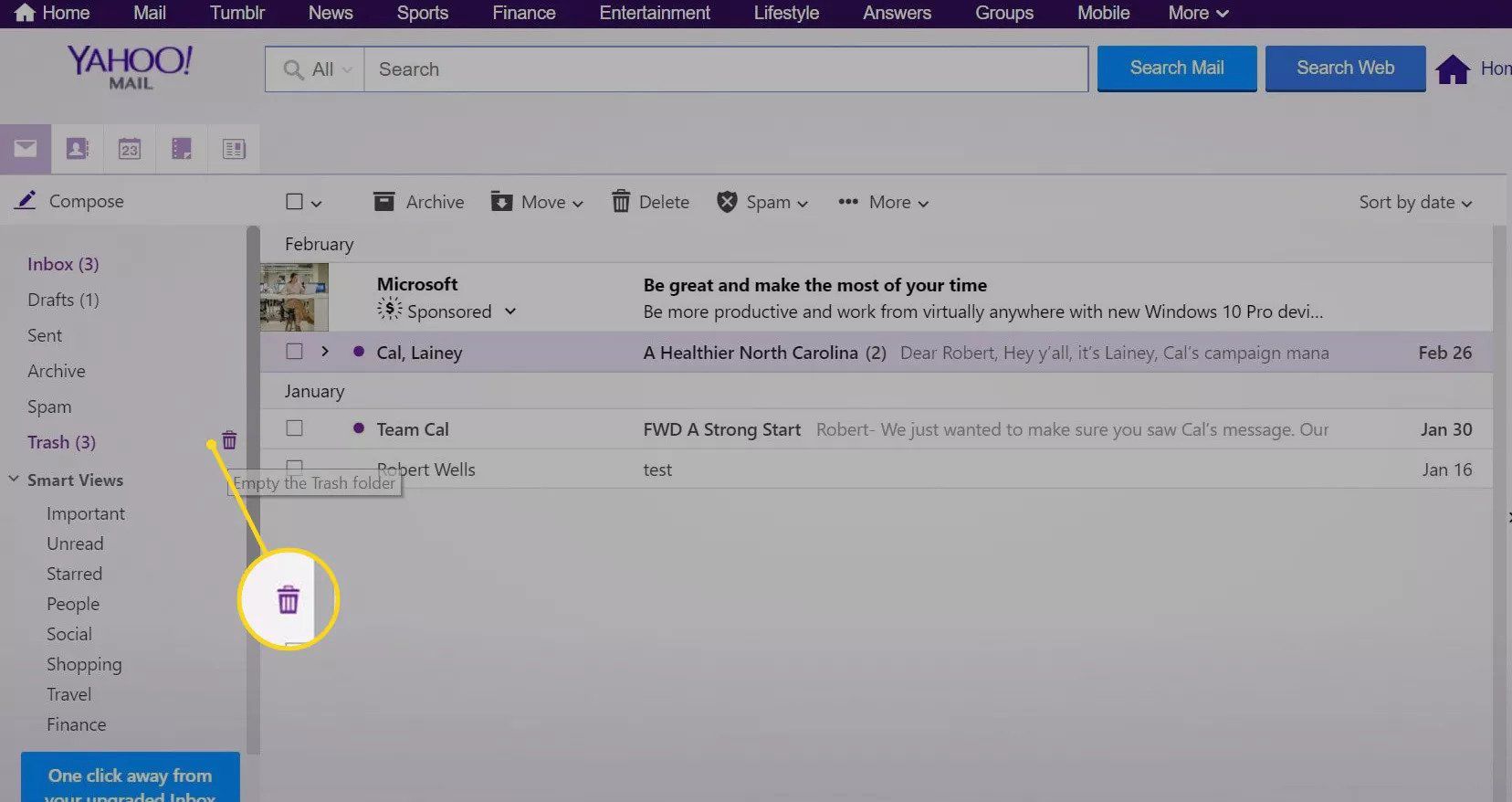Open the Sent folder
The height and width of the screenshot is (802, 1512).
[x=45, y=335]
